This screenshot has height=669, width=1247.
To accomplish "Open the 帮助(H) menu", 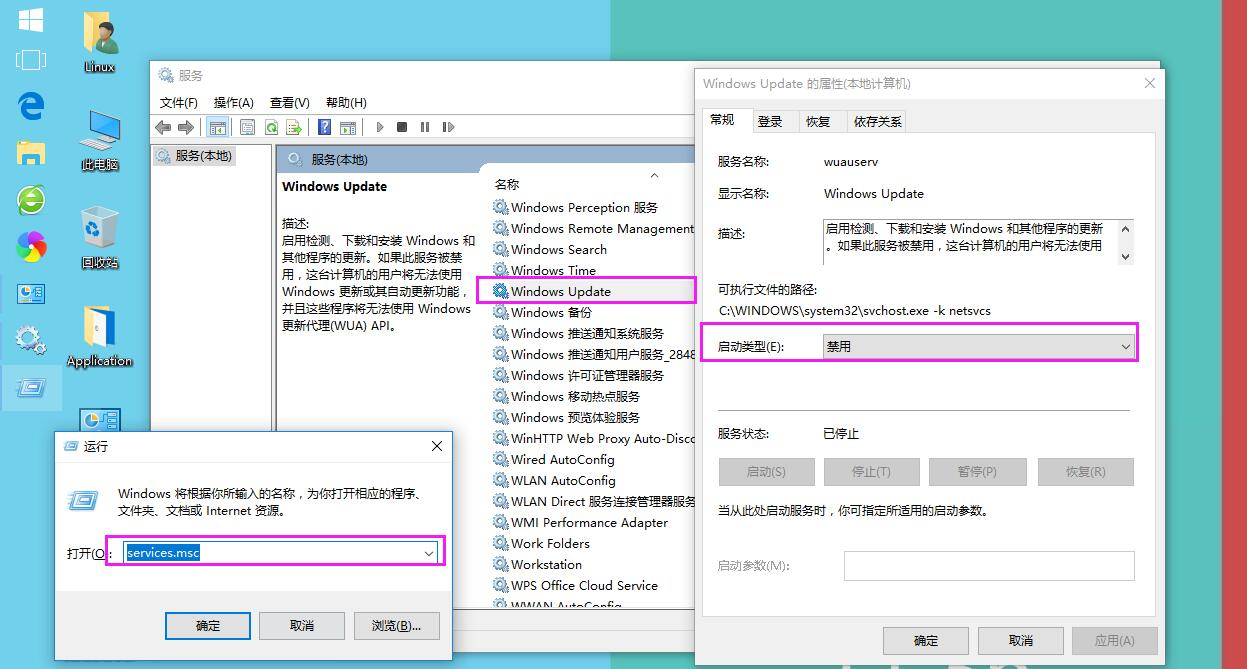I will [346, 102].
